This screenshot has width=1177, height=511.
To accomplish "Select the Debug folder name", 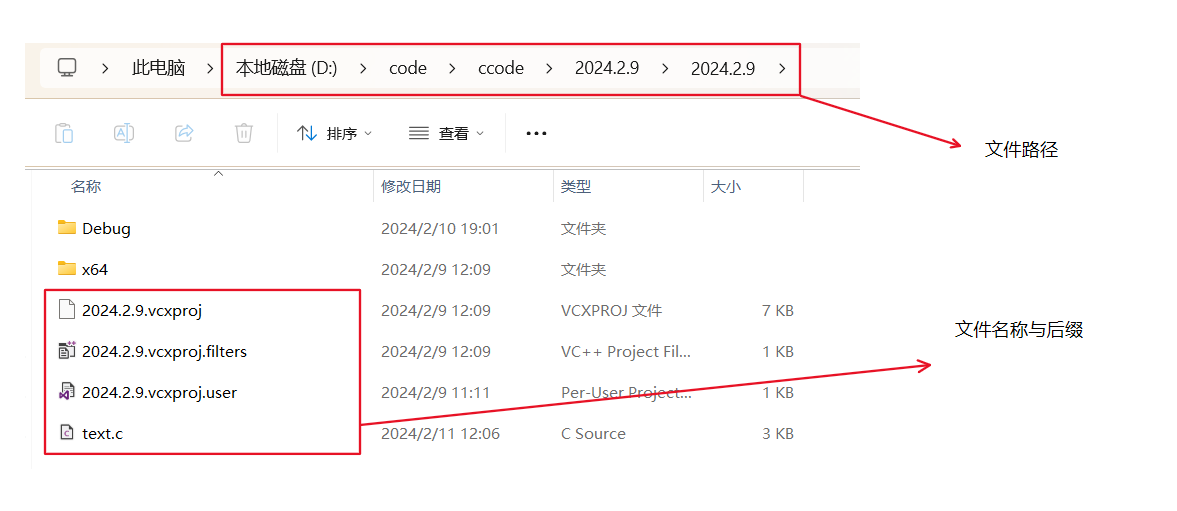I will (107, 229).
